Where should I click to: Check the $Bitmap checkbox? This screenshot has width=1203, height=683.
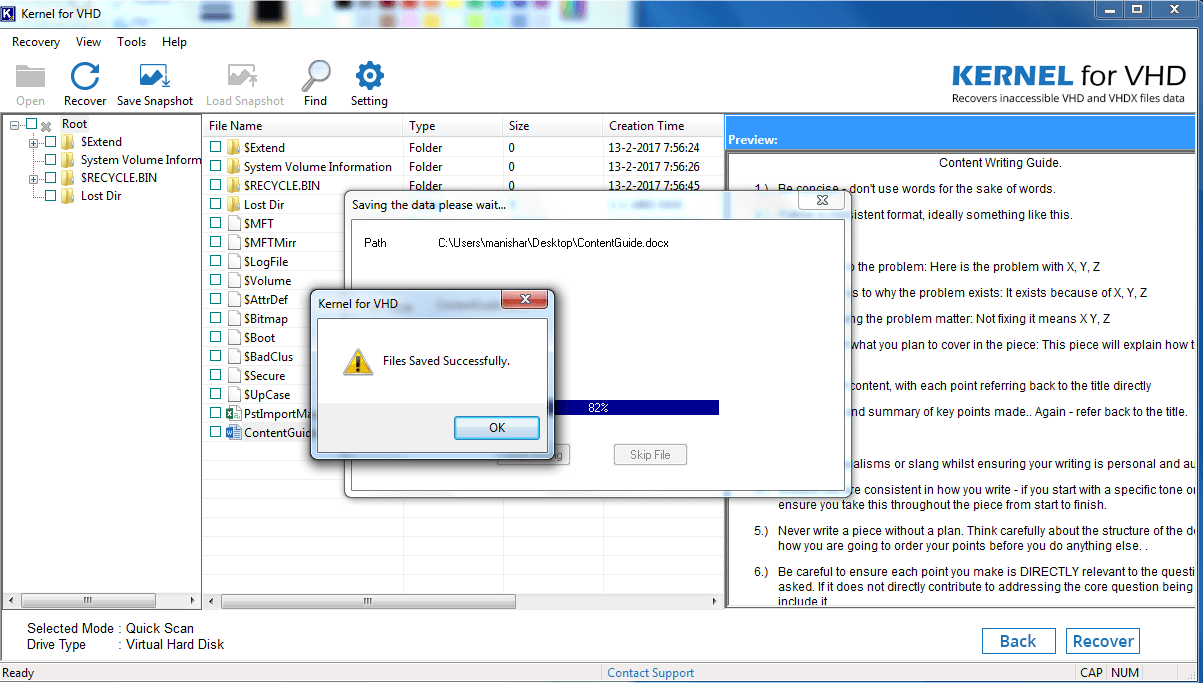click(x=215, y=318)
